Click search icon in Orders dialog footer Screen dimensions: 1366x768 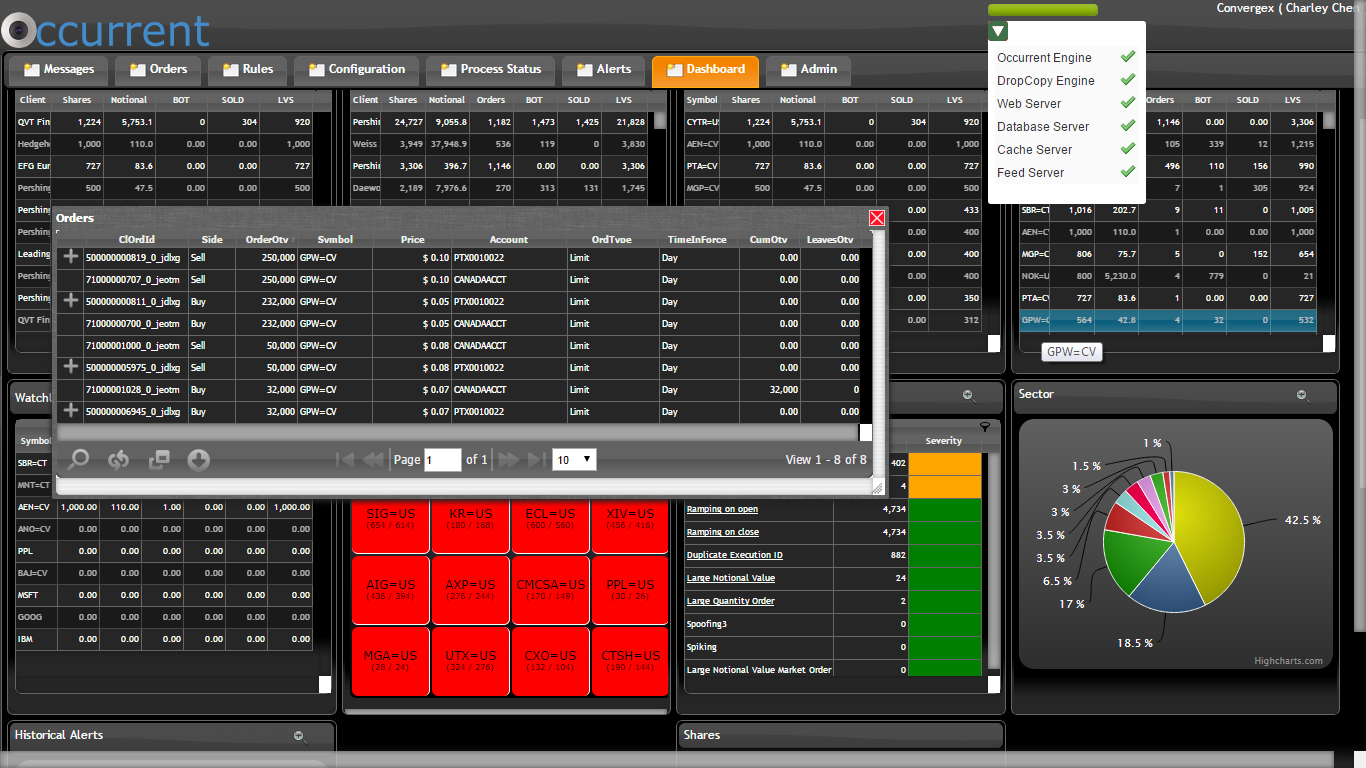click(x=77, y=460)
